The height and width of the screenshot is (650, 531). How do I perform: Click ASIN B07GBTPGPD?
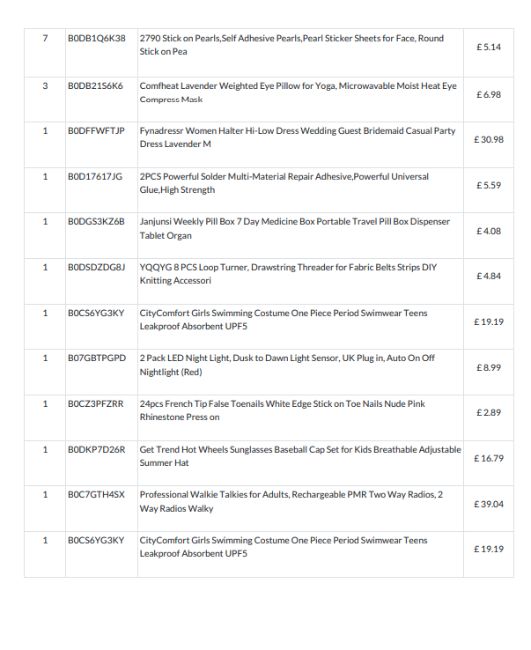[97, 358]
